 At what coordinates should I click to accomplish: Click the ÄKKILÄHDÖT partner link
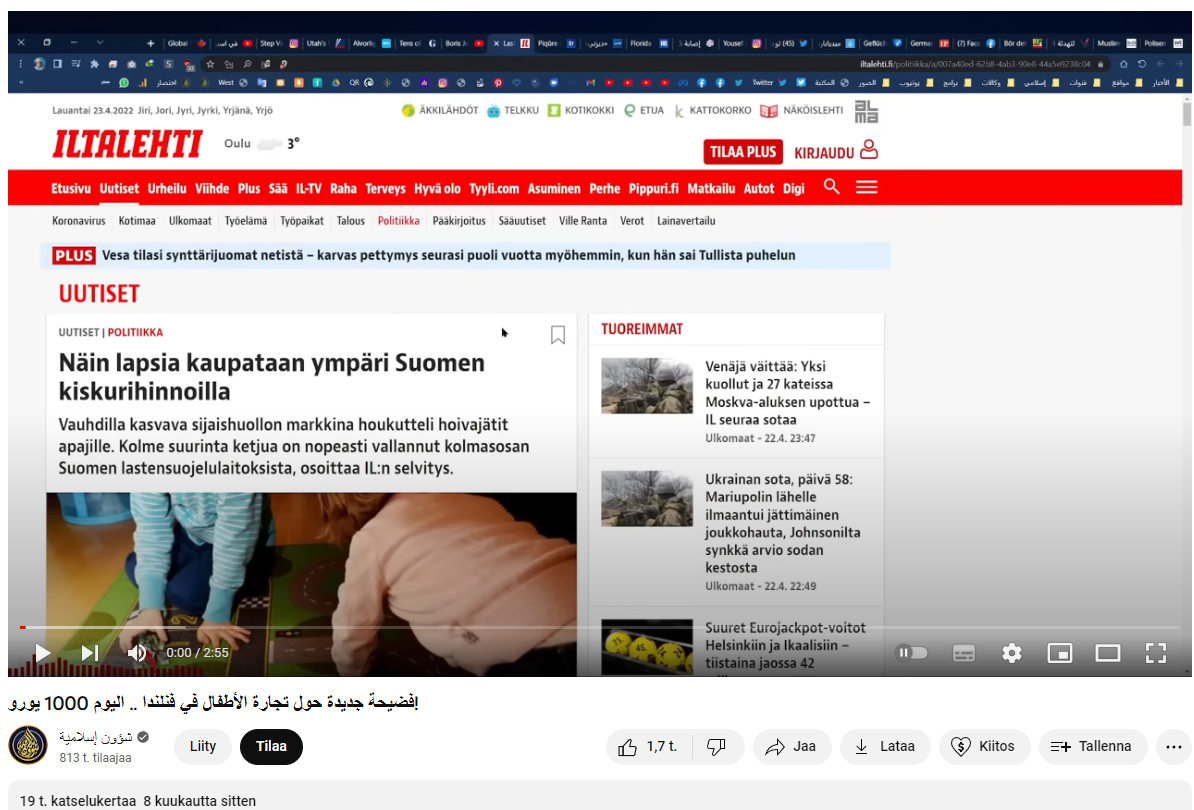click(x=440, y=110)
